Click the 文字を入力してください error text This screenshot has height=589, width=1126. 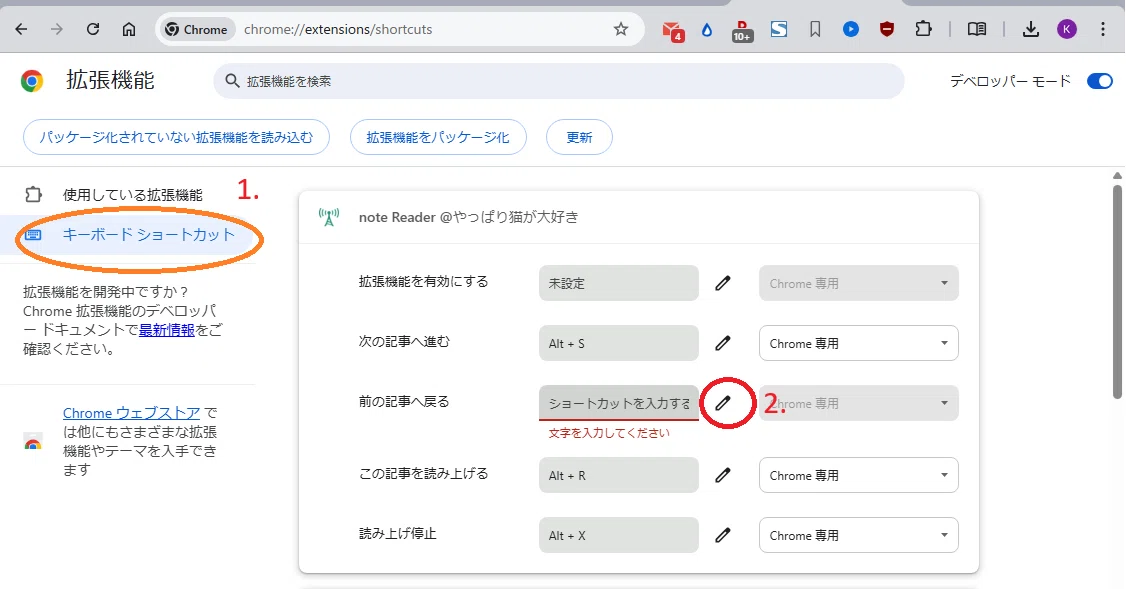pyautogui.click(x=609, y=433)
